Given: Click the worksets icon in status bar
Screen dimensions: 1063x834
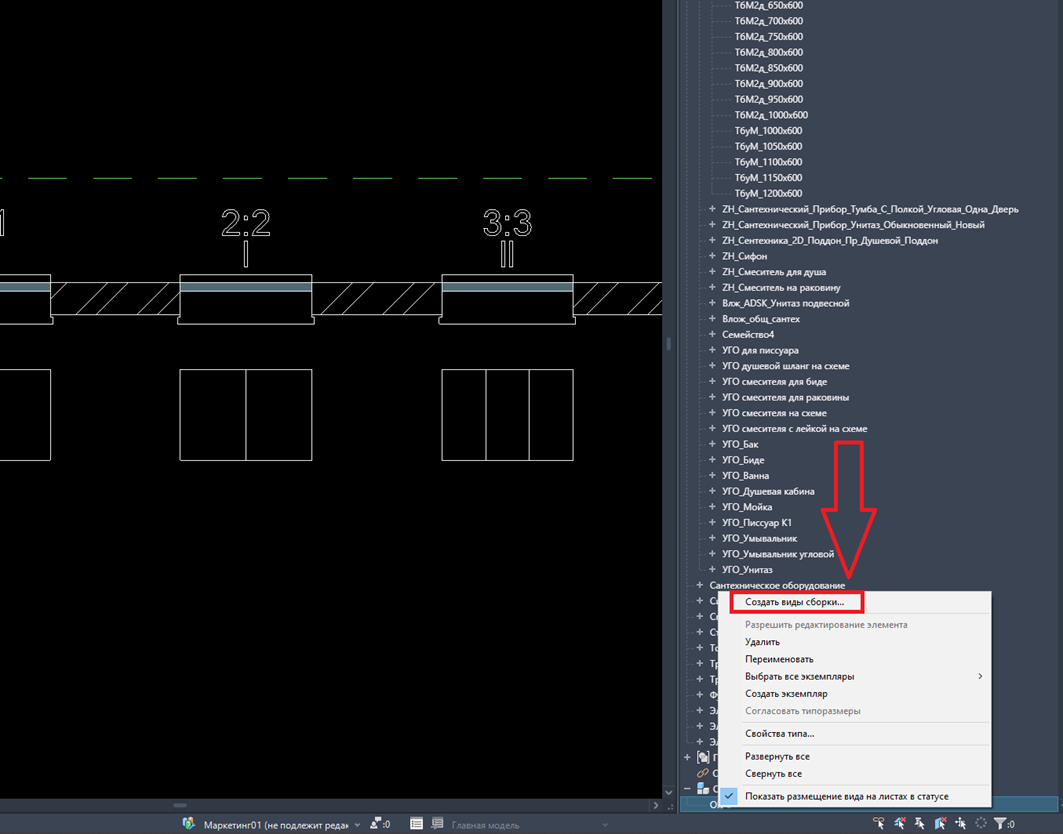Looking at the screenshot, I should (x=189, y=824).
